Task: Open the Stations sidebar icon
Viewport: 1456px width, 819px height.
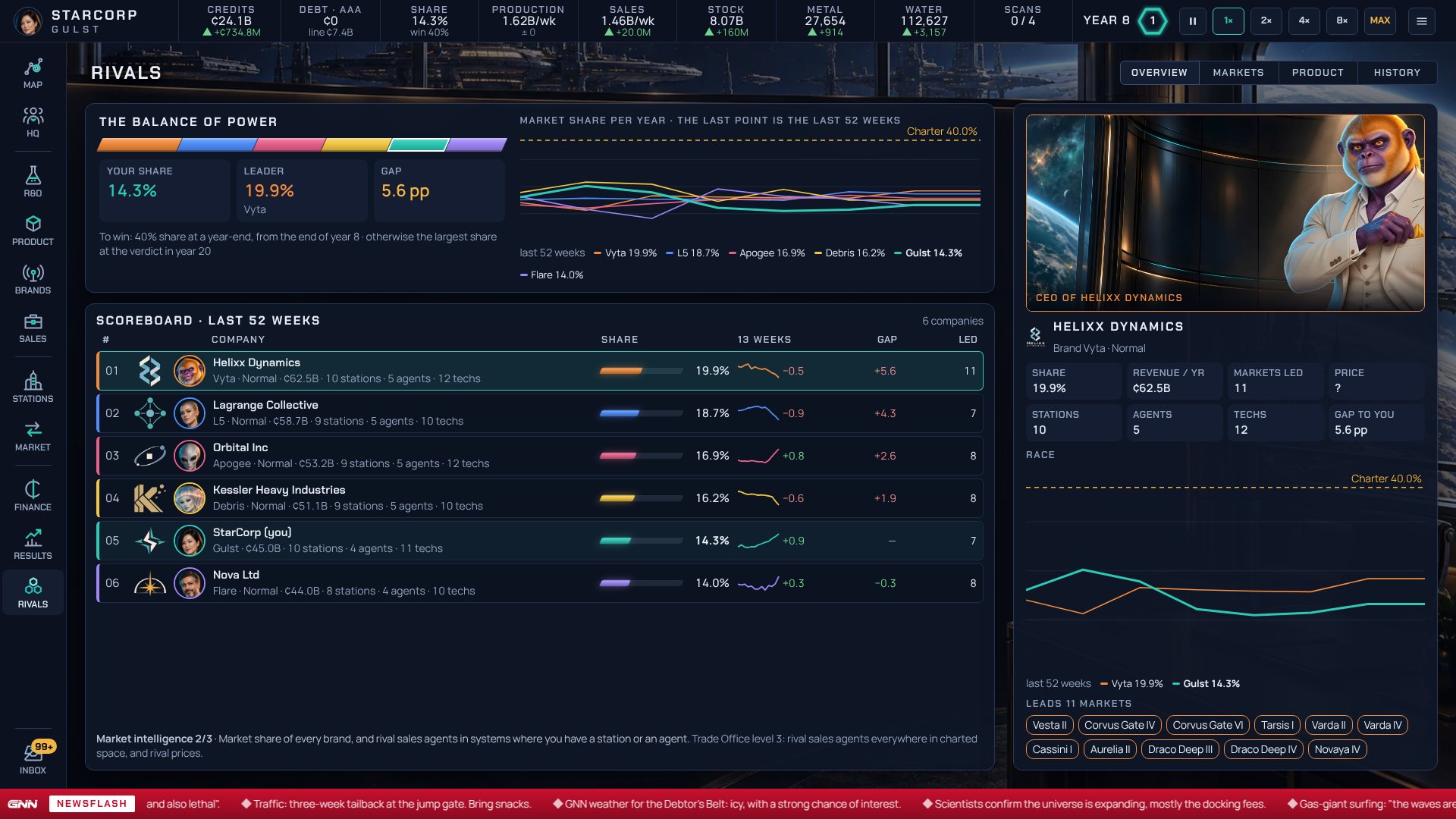Action: pos(33,388)
